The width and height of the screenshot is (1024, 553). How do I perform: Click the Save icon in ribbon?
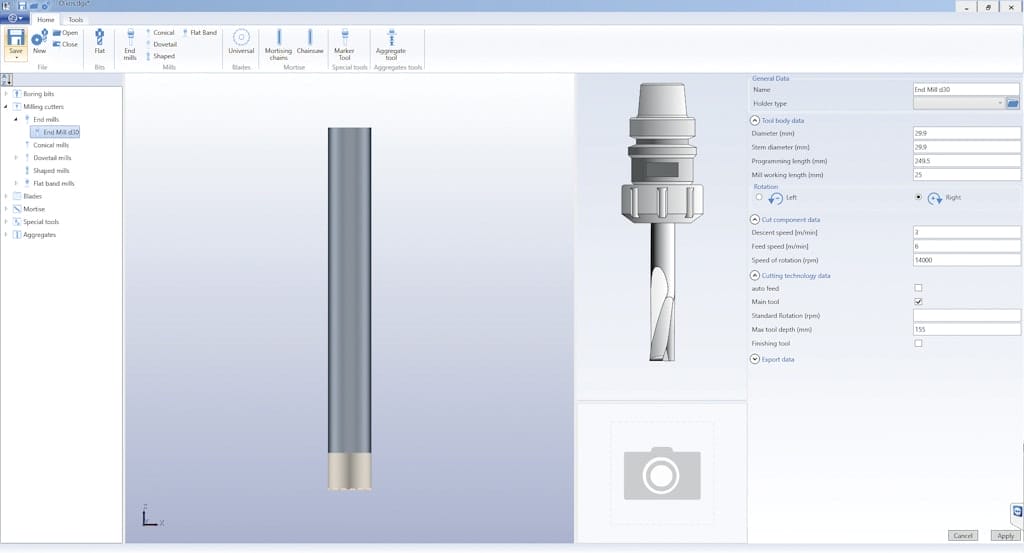[x=16, y=40]
